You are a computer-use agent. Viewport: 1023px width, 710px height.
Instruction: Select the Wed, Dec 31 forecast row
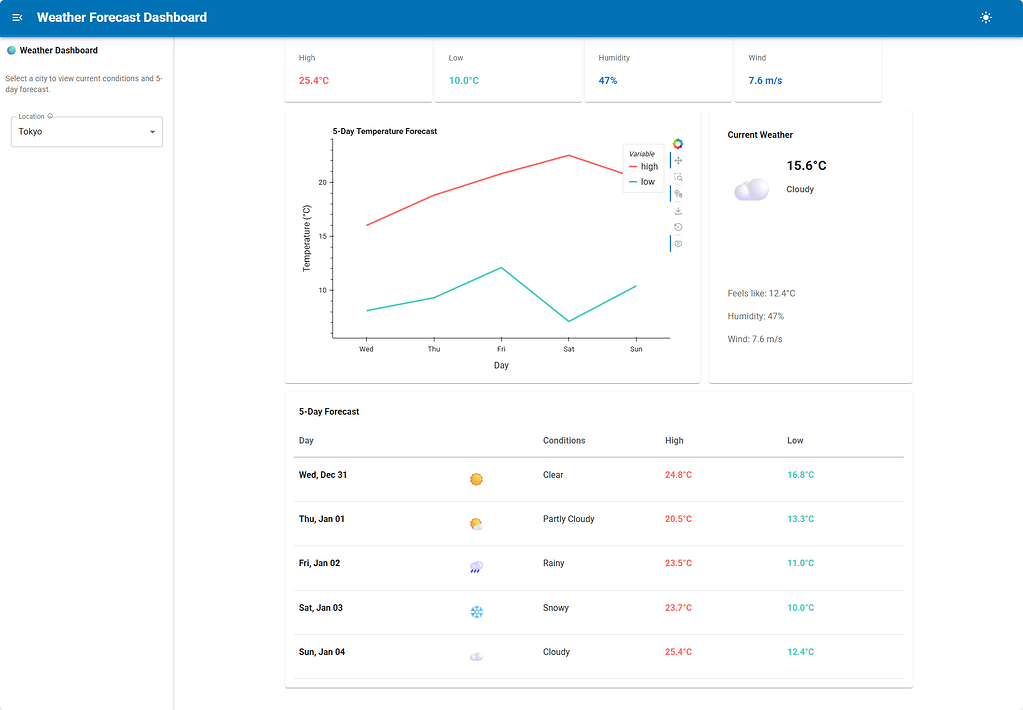[599, 480]
